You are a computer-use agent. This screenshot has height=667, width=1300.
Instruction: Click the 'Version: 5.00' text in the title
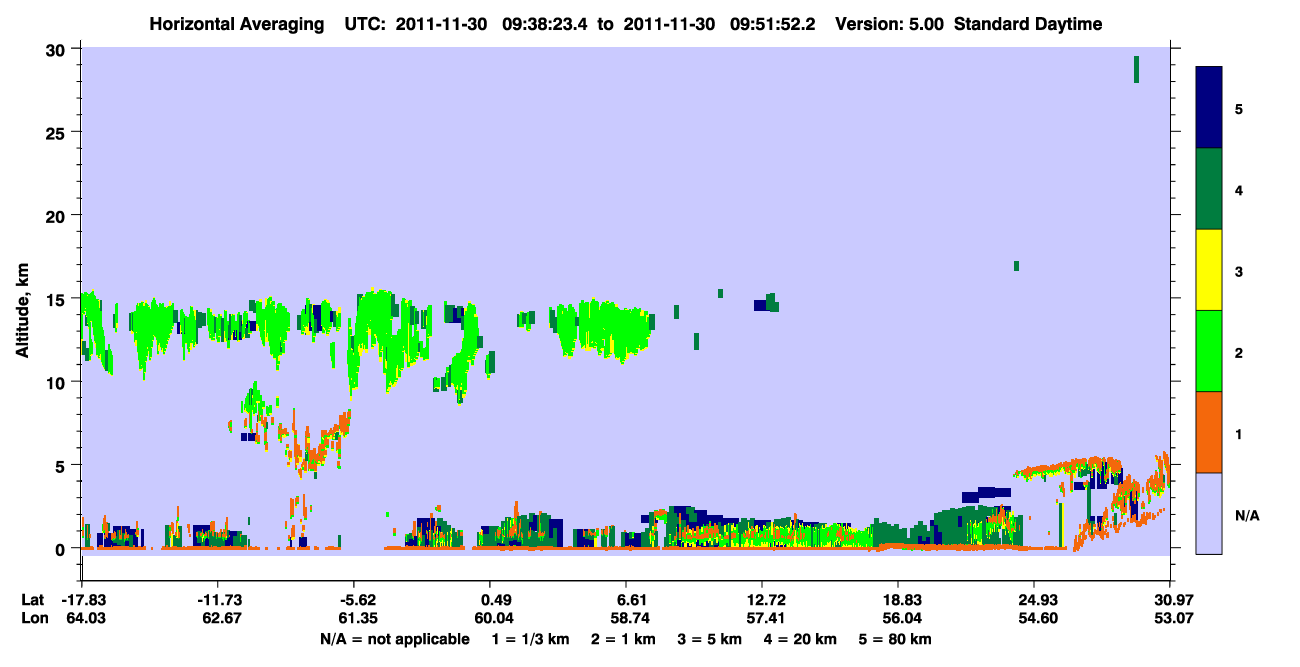point(891,24)
